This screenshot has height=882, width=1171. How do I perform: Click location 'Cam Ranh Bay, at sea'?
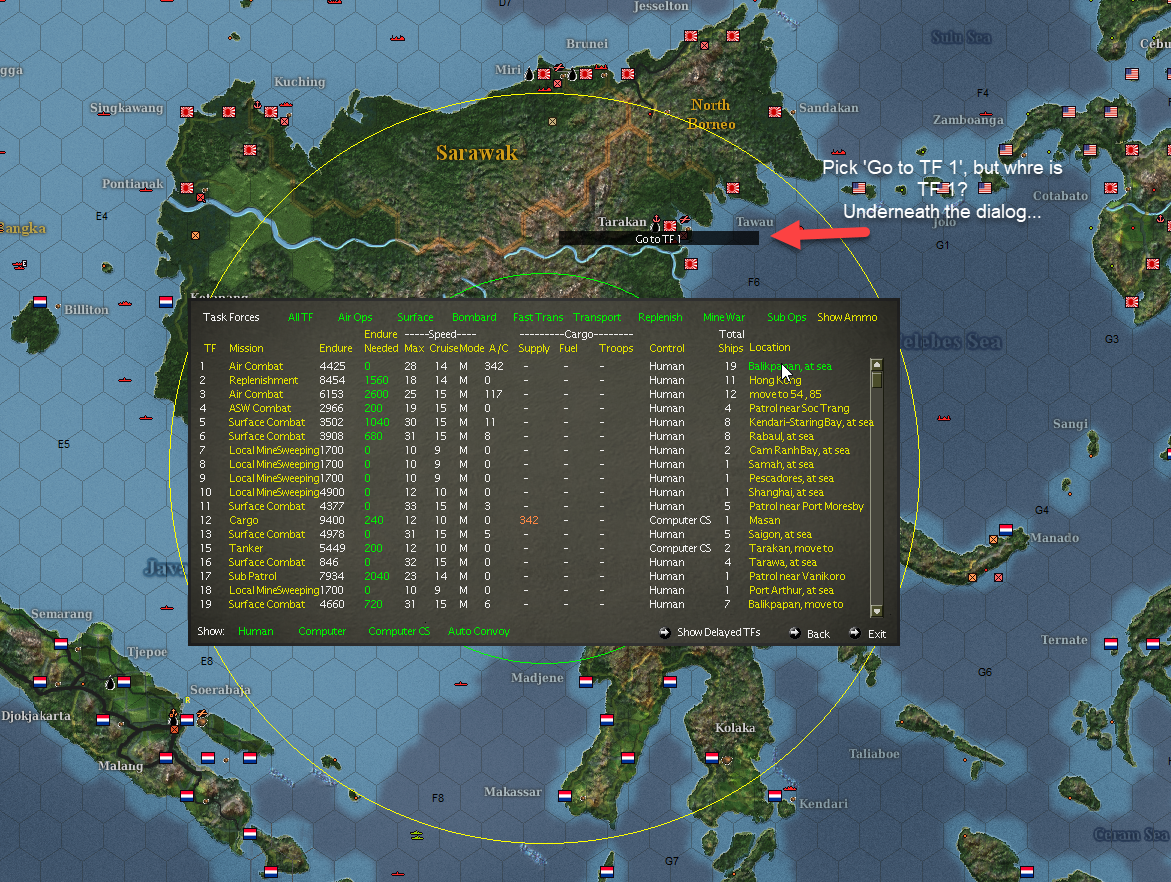tap(799, 450)
